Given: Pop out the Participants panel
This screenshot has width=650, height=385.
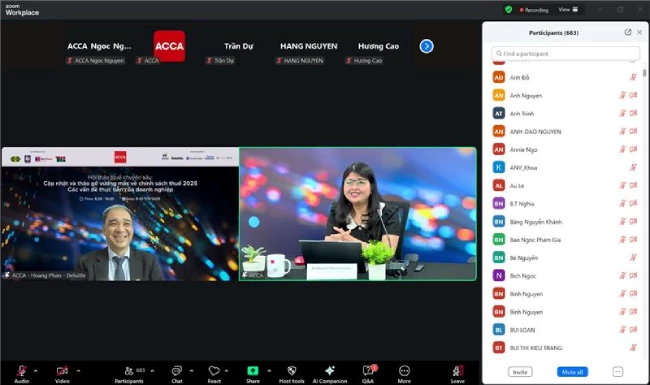Looking at the screenshot, I should tap(628, 32).
